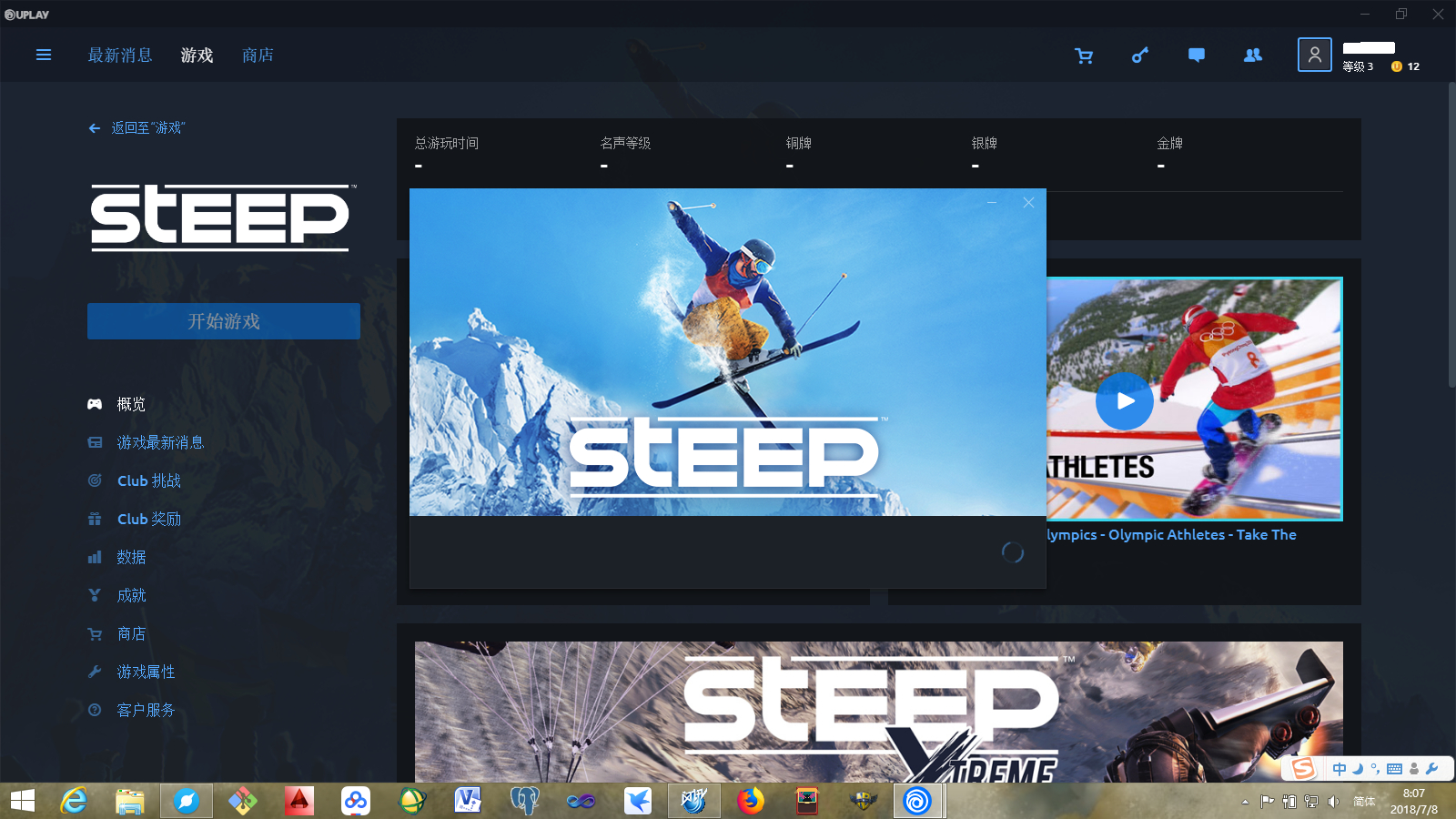Open the shopping cart icon in header
The width and height of the screenshot is (1456, 819).
[1084, 56]
